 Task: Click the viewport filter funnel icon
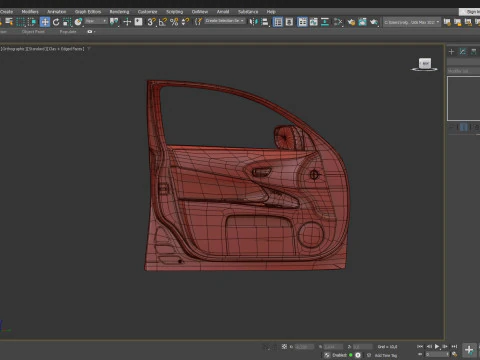(x=89, y=49)
